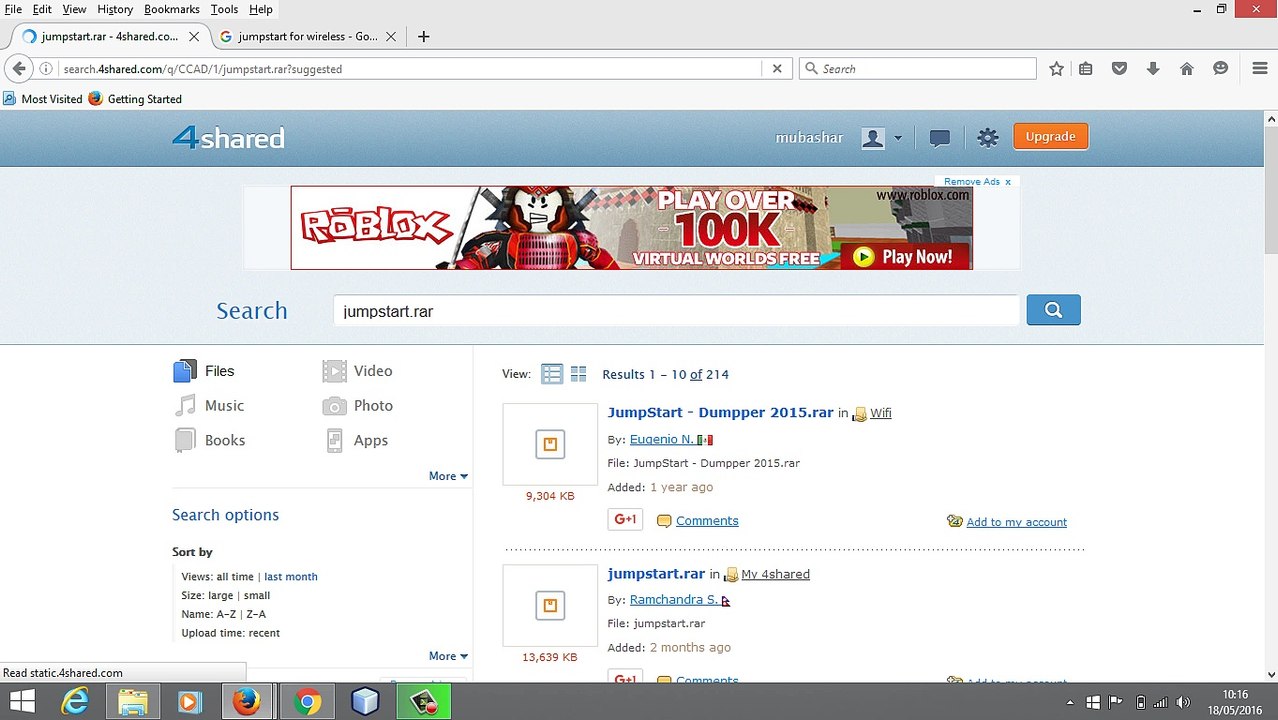Open the 4shared messages chat icon
The image size is (1278, 720).
coord(939,138)
